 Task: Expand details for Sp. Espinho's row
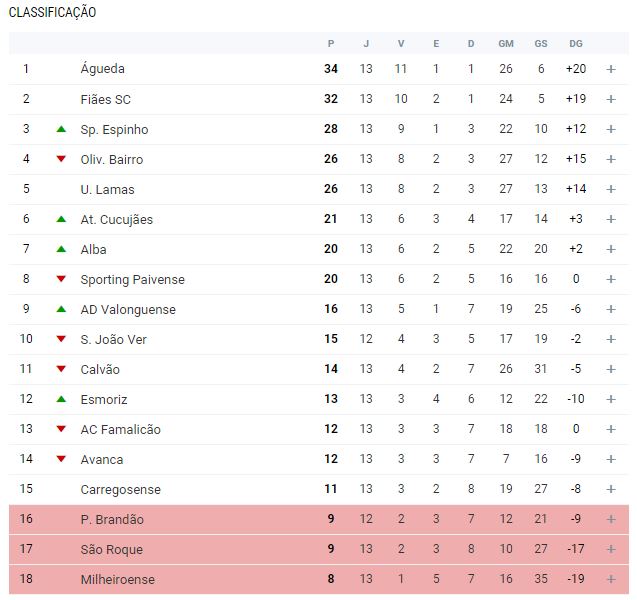coord(610,129)
